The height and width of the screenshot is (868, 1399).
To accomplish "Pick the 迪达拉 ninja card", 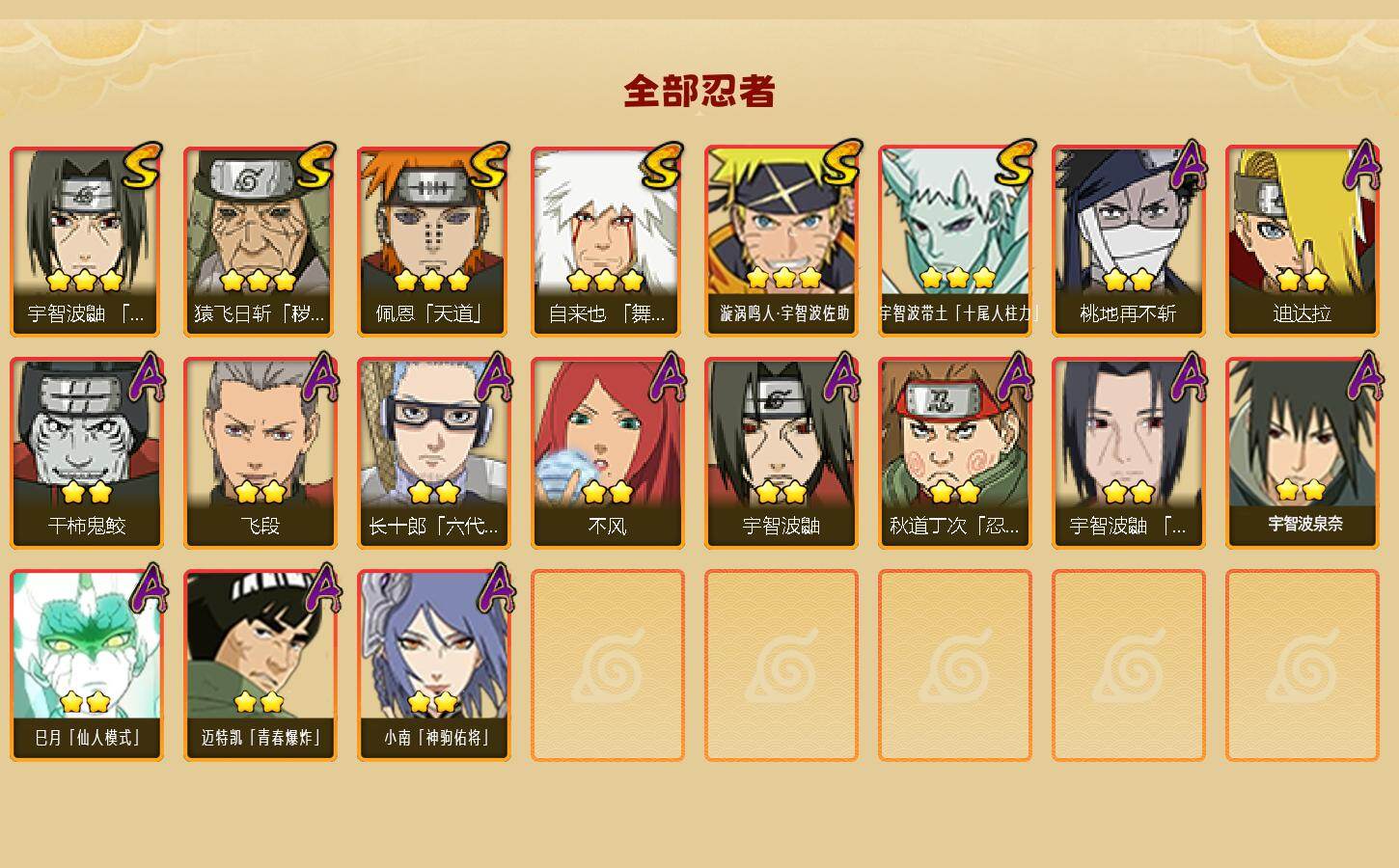I will coord(1302,241).
